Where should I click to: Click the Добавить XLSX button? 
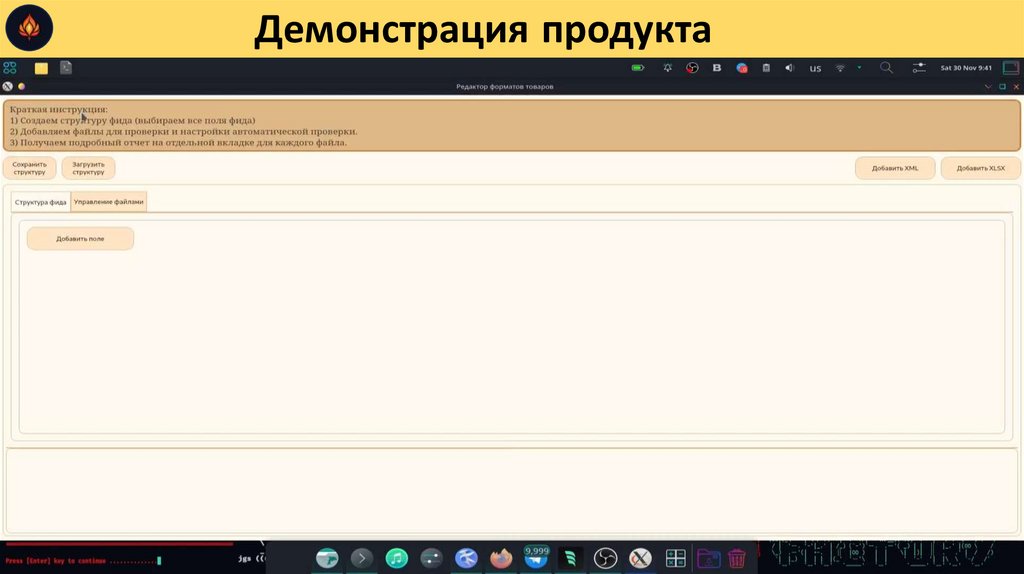point(980,168)
